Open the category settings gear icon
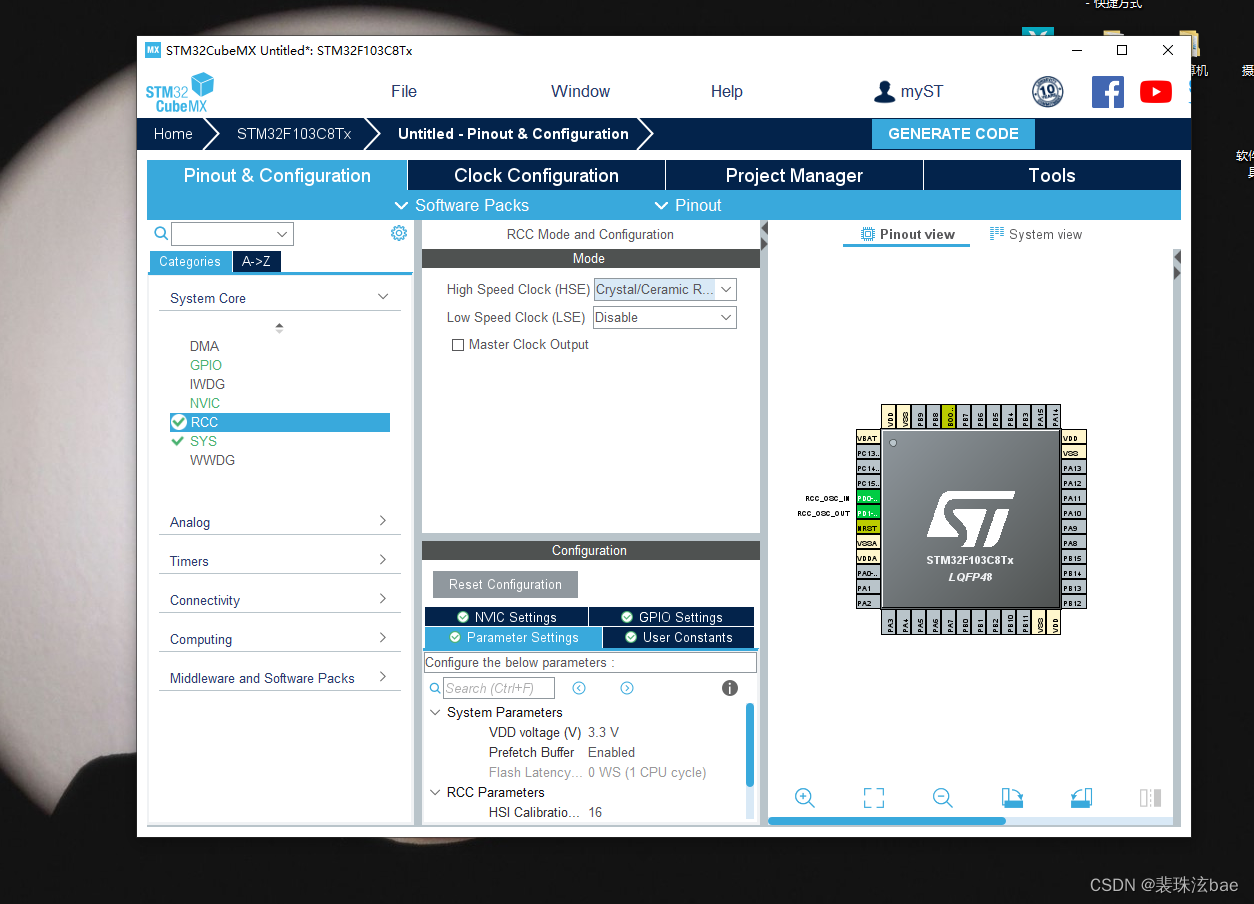The height and width of the screenshot is (904, 1254). [399, 233]
